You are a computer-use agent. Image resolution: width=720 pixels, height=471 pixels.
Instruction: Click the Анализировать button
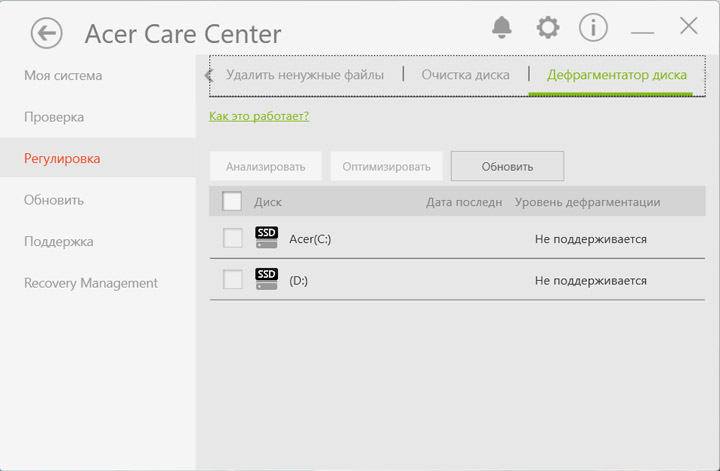[265, 166]
